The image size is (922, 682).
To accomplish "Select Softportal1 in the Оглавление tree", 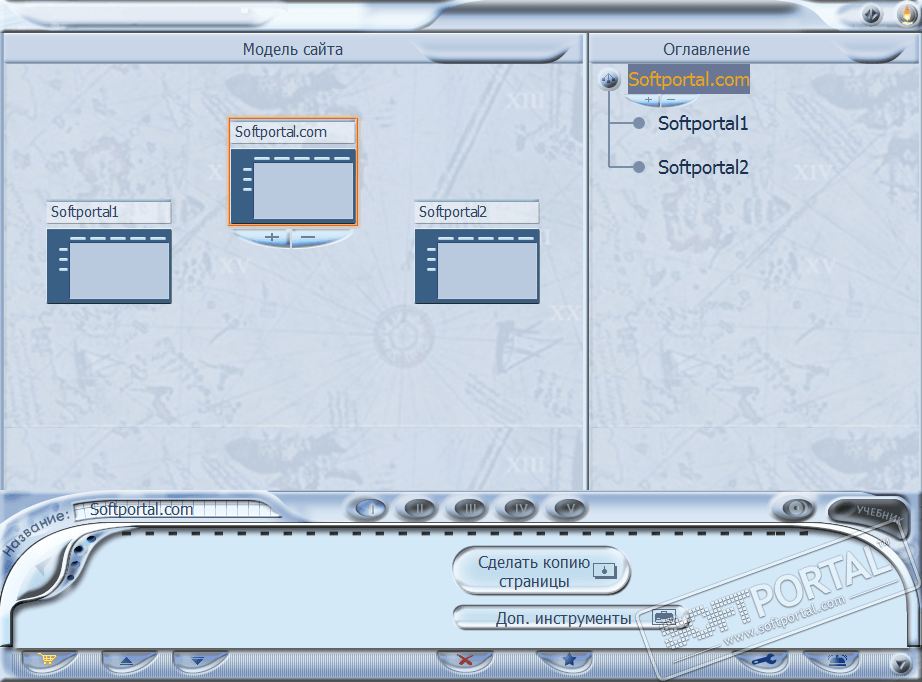I will click(x=703, y=123).
